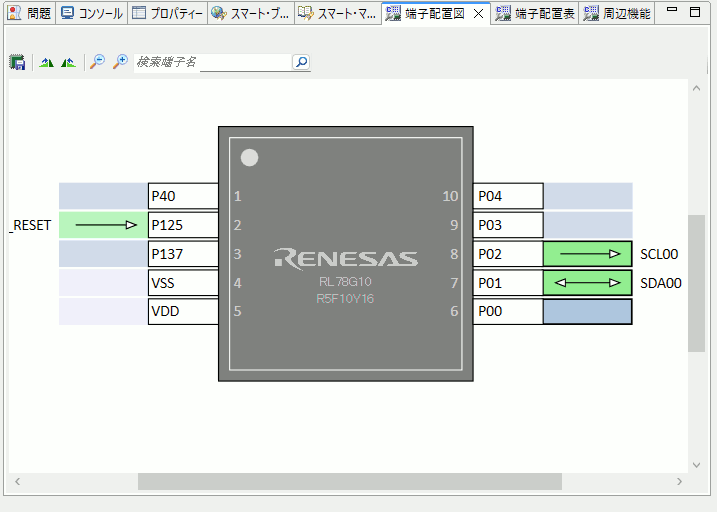Click the first green rotate icon
Screen dimensions: 717x512
tap(46, 62)
